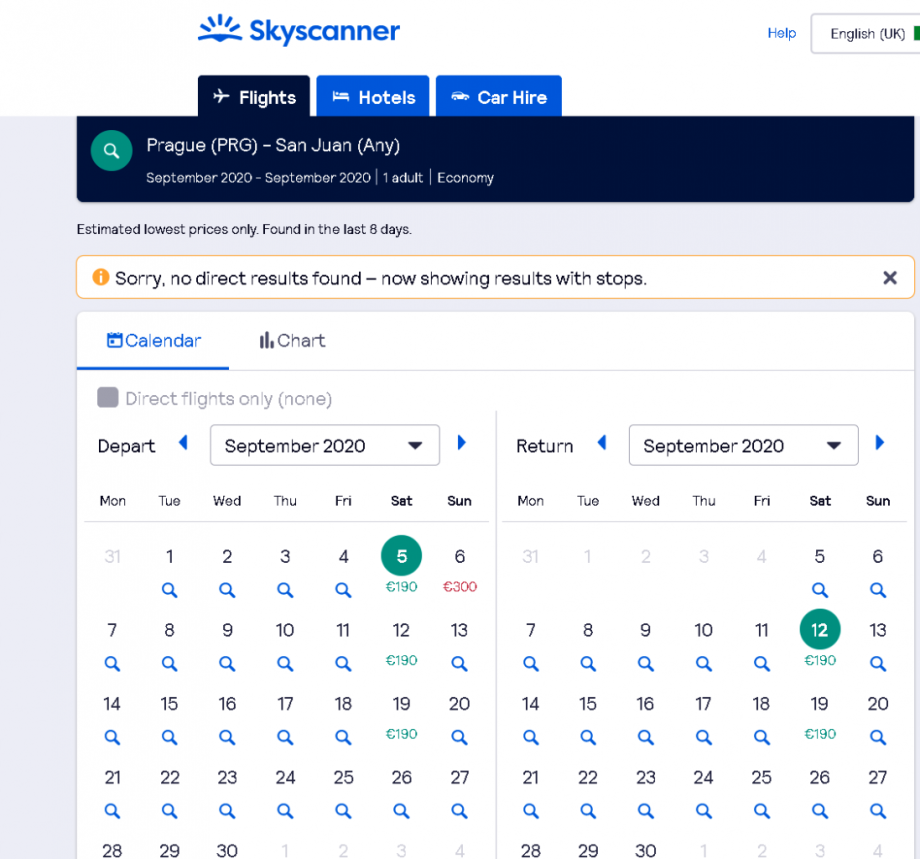Go to previous month in Return calendar
Image resolution: width=920 pixels, height=859 pixels.
601,443
